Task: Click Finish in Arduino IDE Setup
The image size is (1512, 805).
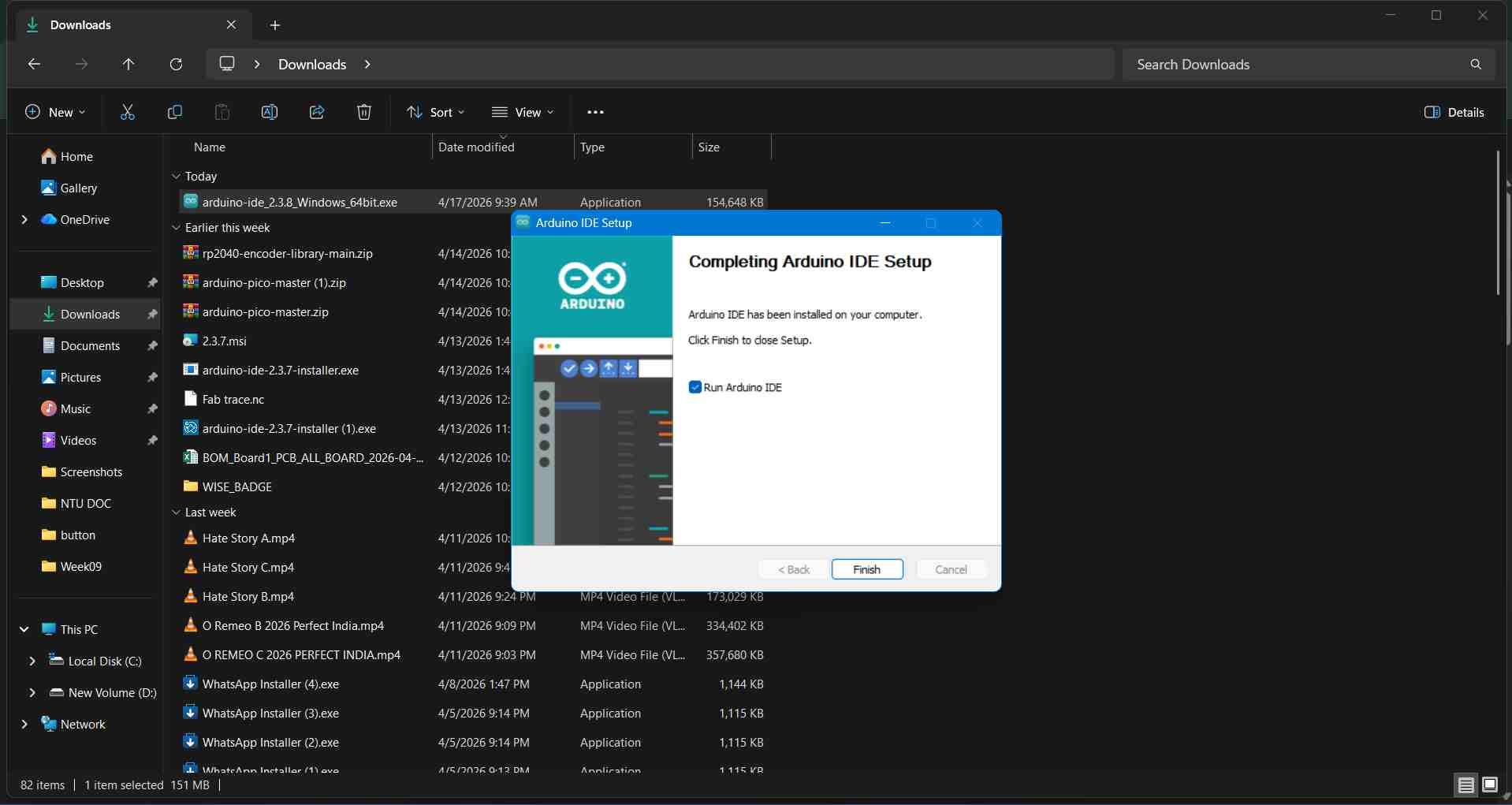Action: tap(867, 569)
